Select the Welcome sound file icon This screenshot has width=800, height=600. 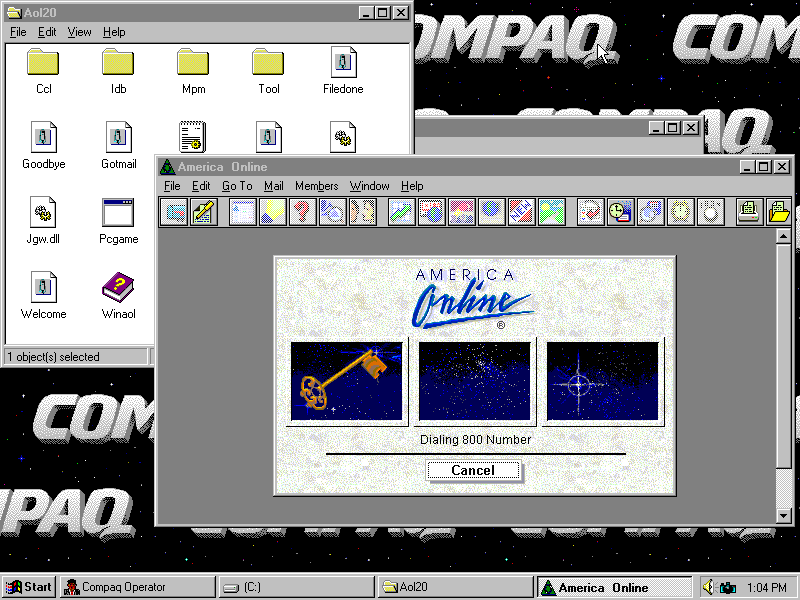[x=43, y=296]
